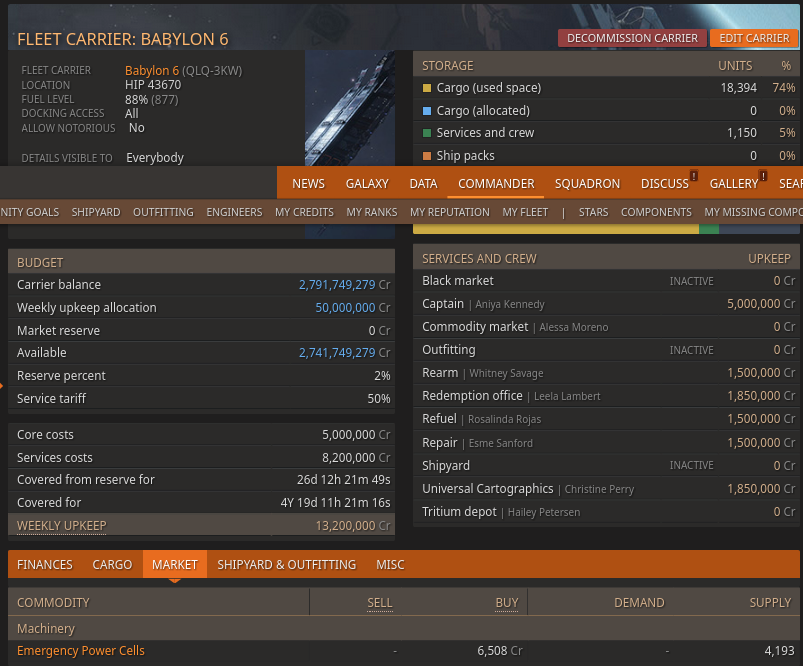Screen dimensions: 803x666
Task: Click Captain Aniya Kennedy row
Action: coord(606,304)
